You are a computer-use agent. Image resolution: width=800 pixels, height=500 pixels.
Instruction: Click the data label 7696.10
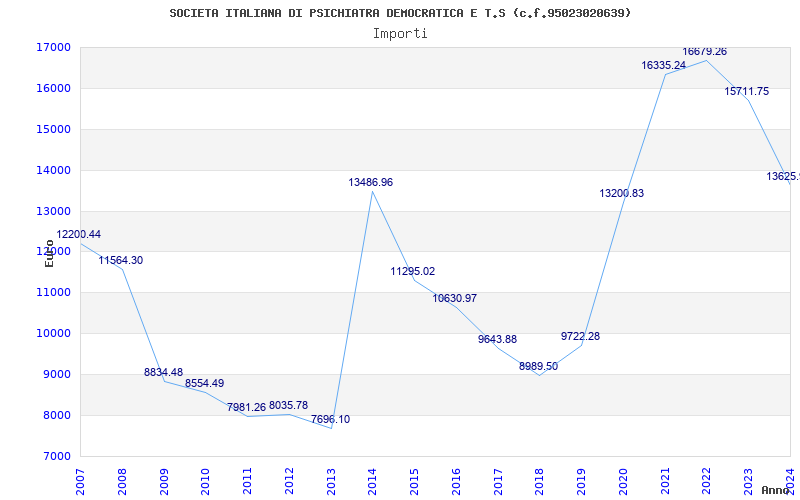pyautogui.click(x=331, y=420)
